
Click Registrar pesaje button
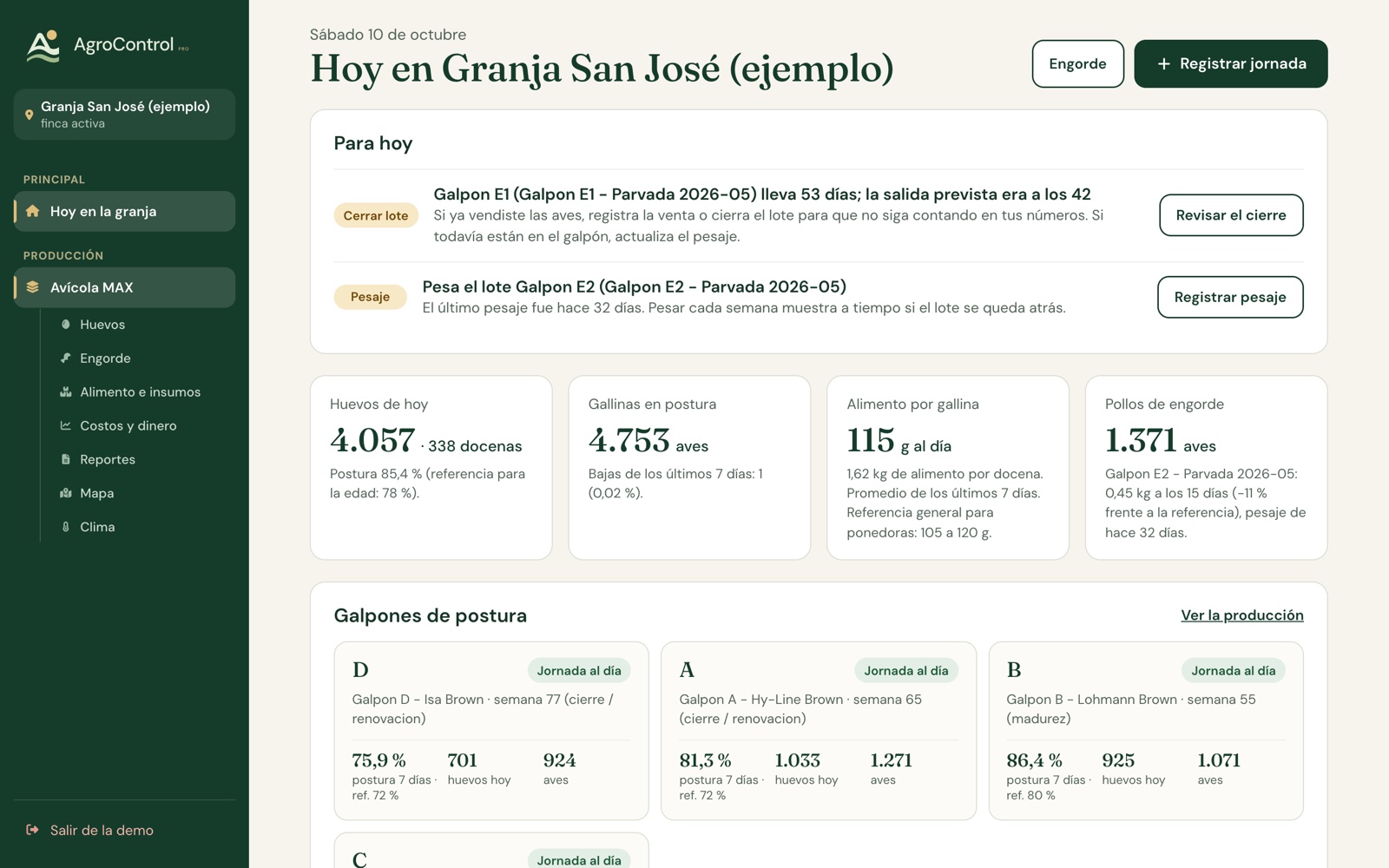(1230, 297)
